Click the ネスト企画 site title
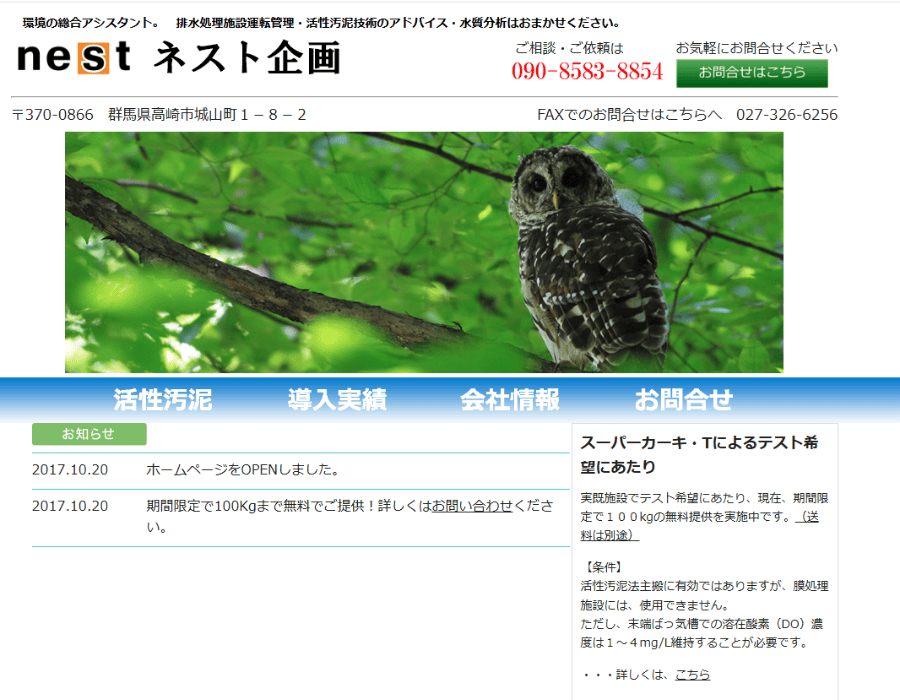The width and height of the screenshot is (900, 700). click(x=246, y=59)
